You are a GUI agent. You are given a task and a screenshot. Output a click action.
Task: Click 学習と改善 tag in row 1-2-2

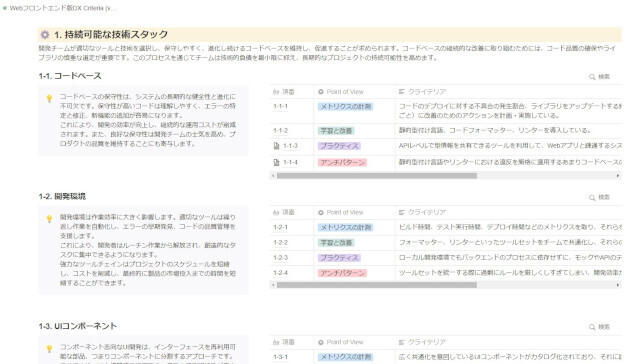(x=336, y=243)
